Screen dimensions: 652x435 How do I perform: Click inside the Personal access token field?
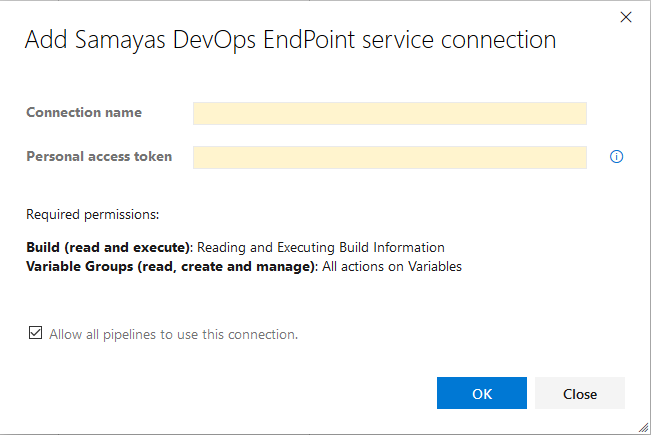(x=389, y=157)
